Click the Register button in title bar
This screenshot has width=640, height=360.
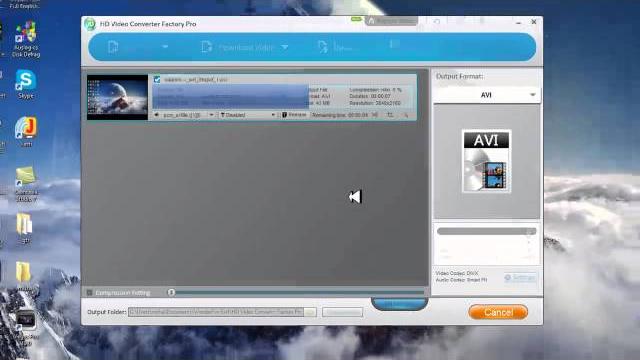[x=391, y=20]
